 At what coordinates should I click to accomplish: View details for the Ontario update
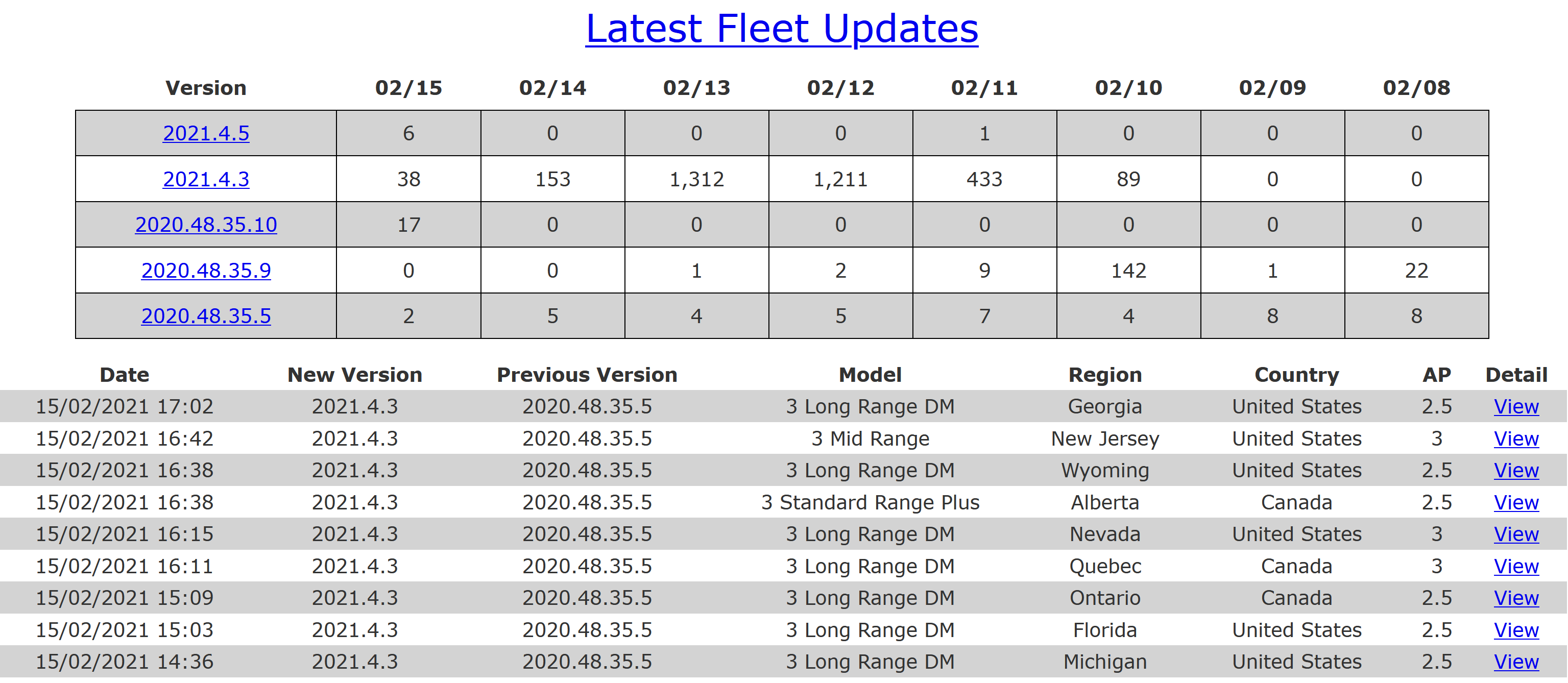click(x=1515, y=598)
